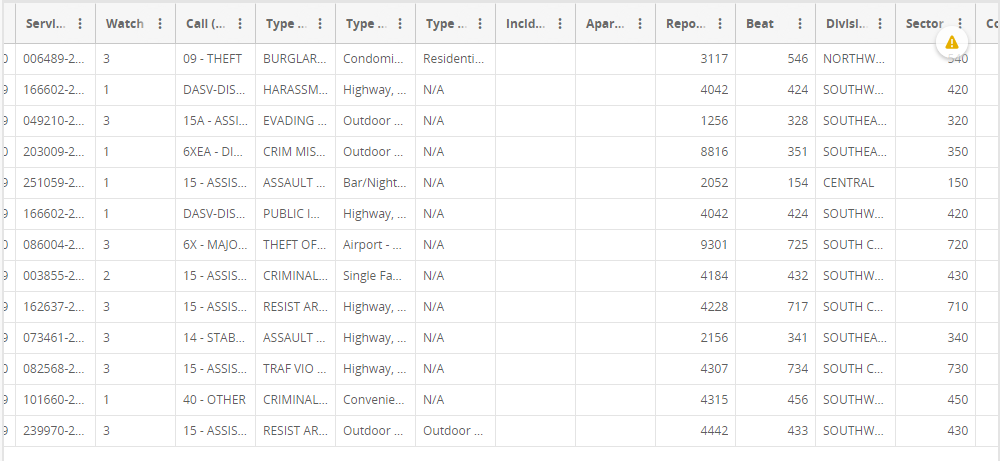This screenshot has height=461, width=1000.
Task: Open the Incid... column menu icon
Action: (560, 24)
